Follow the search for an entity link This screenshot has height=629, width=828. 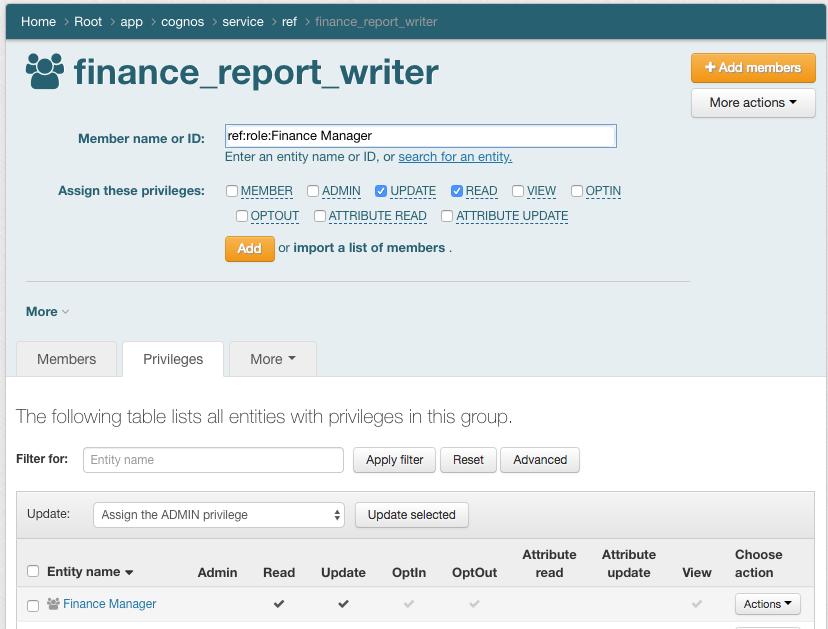pos(455,157)
